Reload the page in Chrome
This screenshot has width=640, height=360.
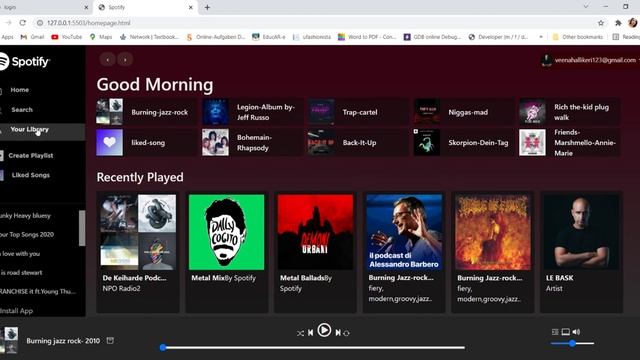22,23
